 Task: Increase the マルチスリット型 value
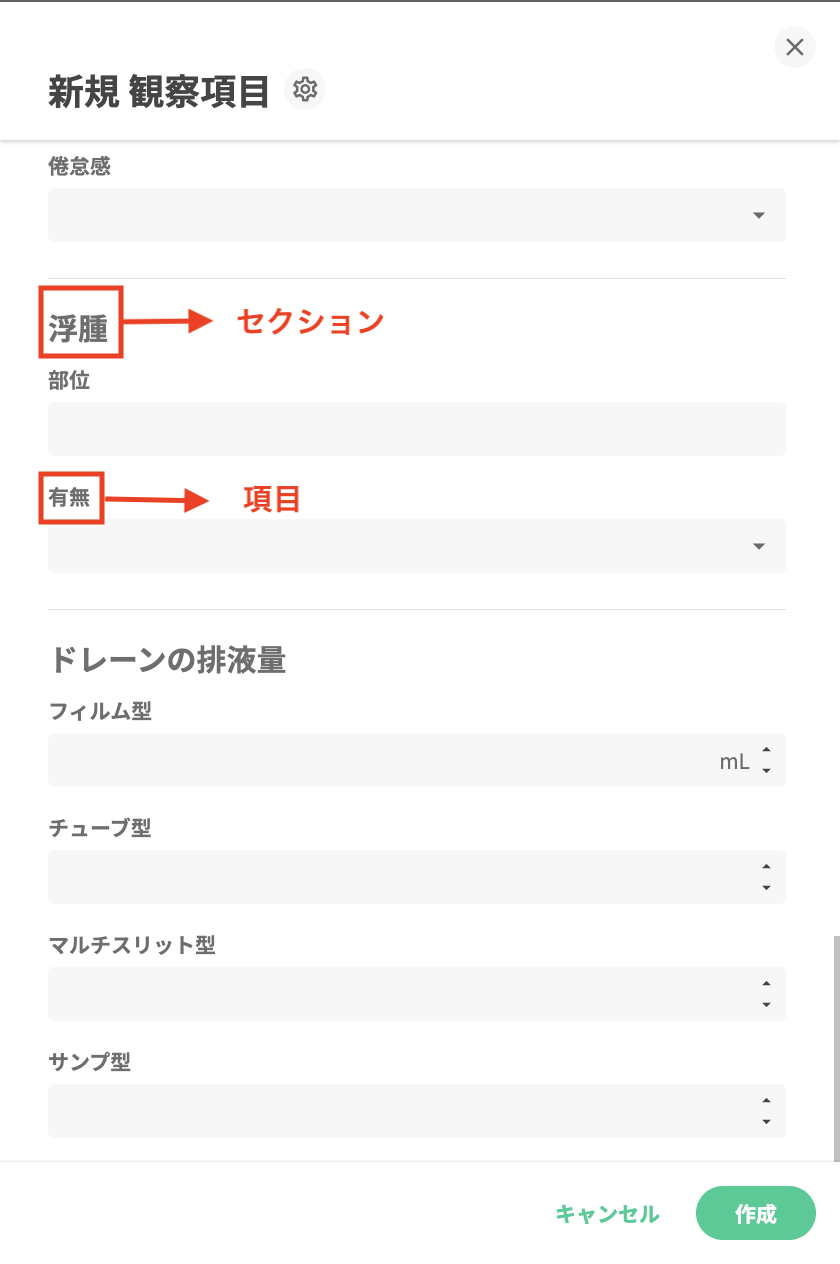pyautogui.click(x=766, y=984)
